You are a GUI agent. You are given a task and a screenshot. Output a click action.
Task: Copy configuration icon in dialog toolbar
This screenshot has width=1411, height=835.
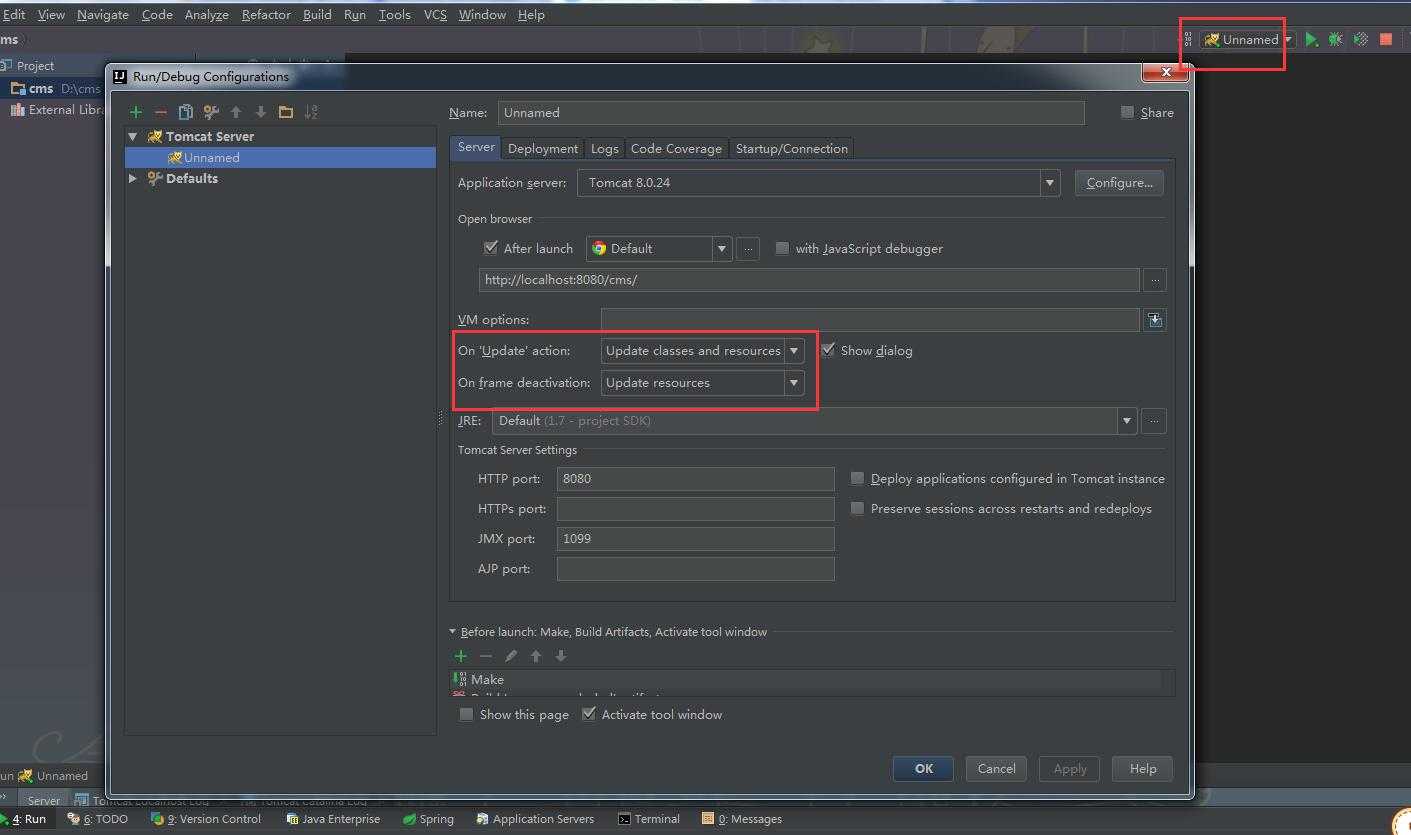pos(185,112)
